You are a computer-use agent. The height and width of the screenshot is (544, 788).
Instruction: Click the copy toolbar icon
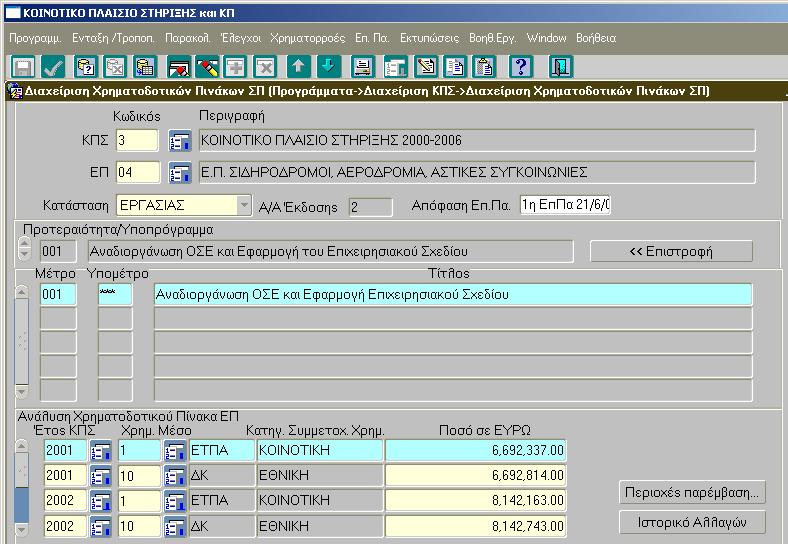pyautogui.click(x=455, y=67)
